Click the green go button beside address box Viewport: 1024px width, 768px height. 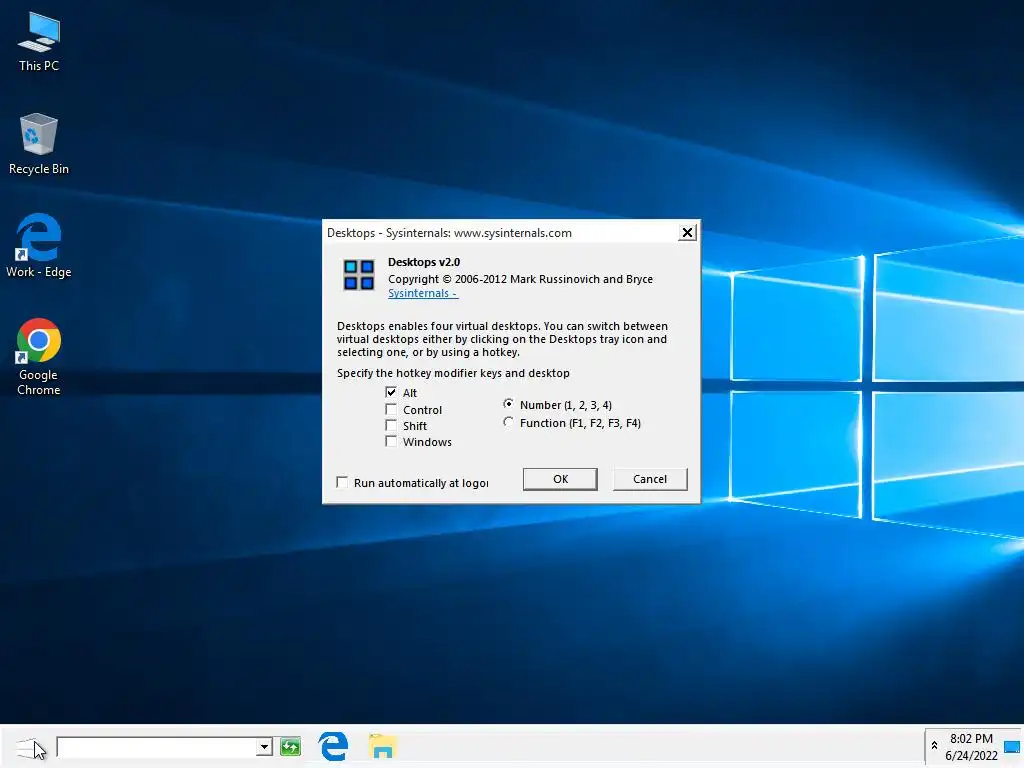(290, 746)
